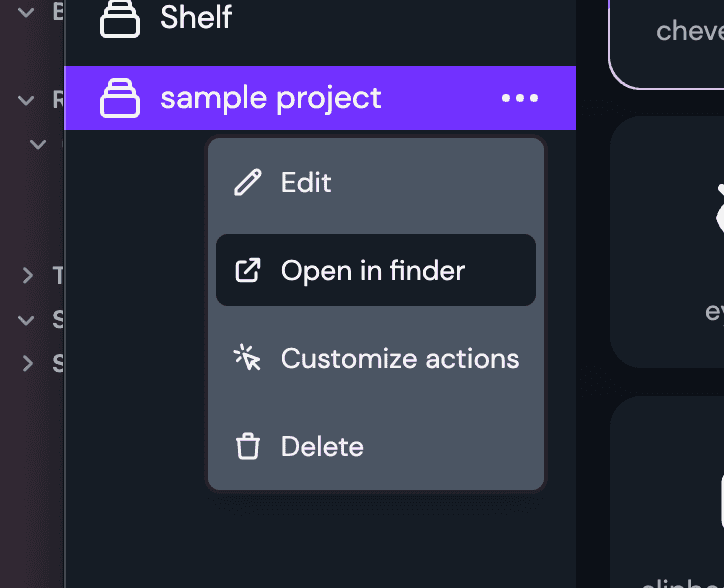Collapse the nested chevron beneath the R section
This screenshot has height=588, width=724.
click(38, 144)
